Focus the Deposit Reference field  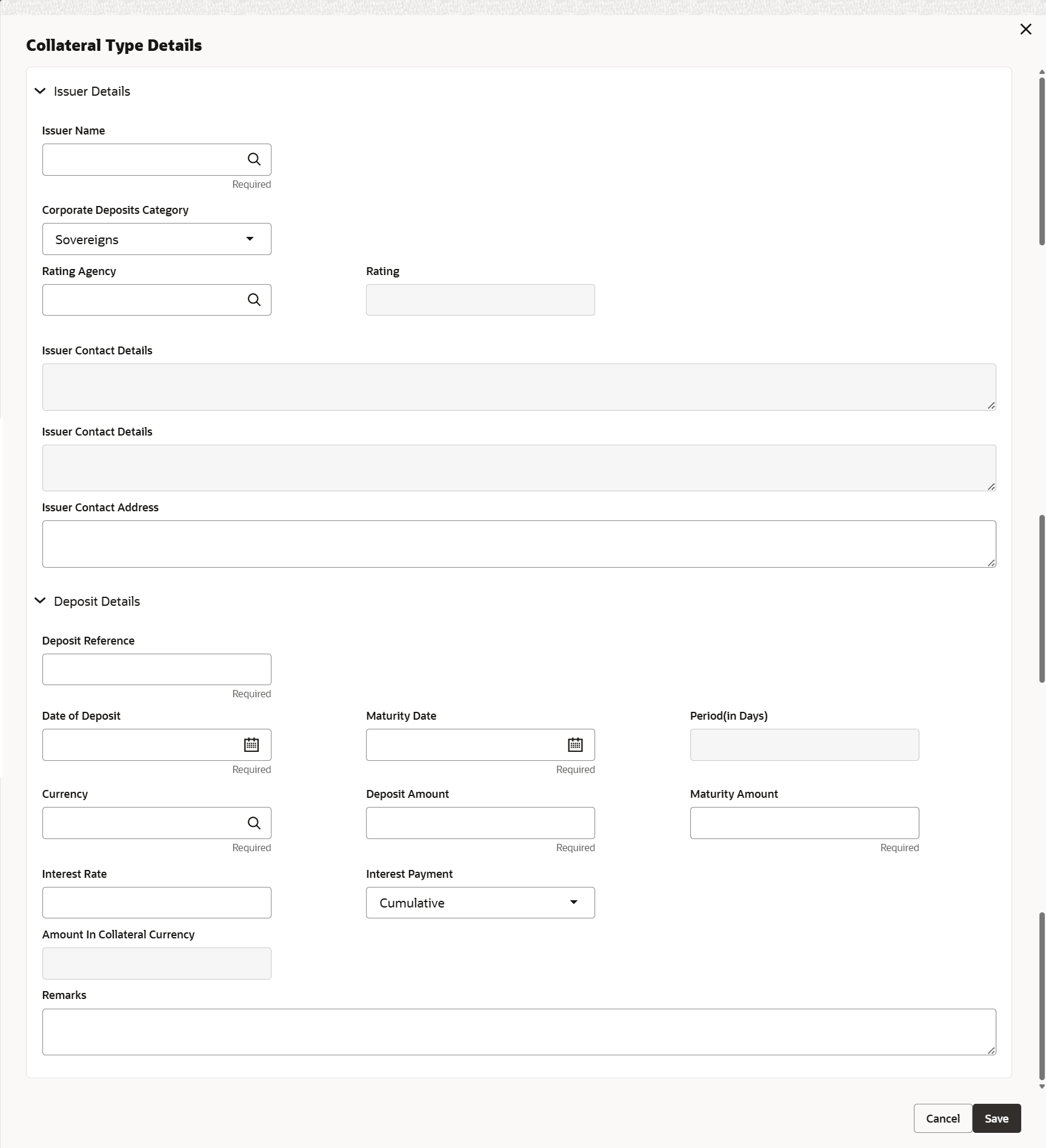point(157,669)
